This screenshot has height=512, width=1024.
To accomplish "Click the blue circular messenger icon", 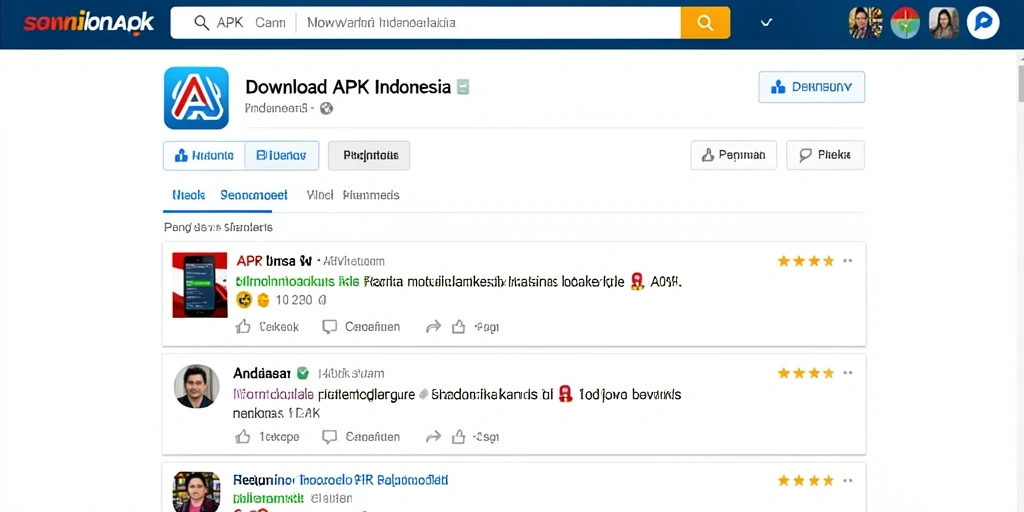I will tap(983, 23).
